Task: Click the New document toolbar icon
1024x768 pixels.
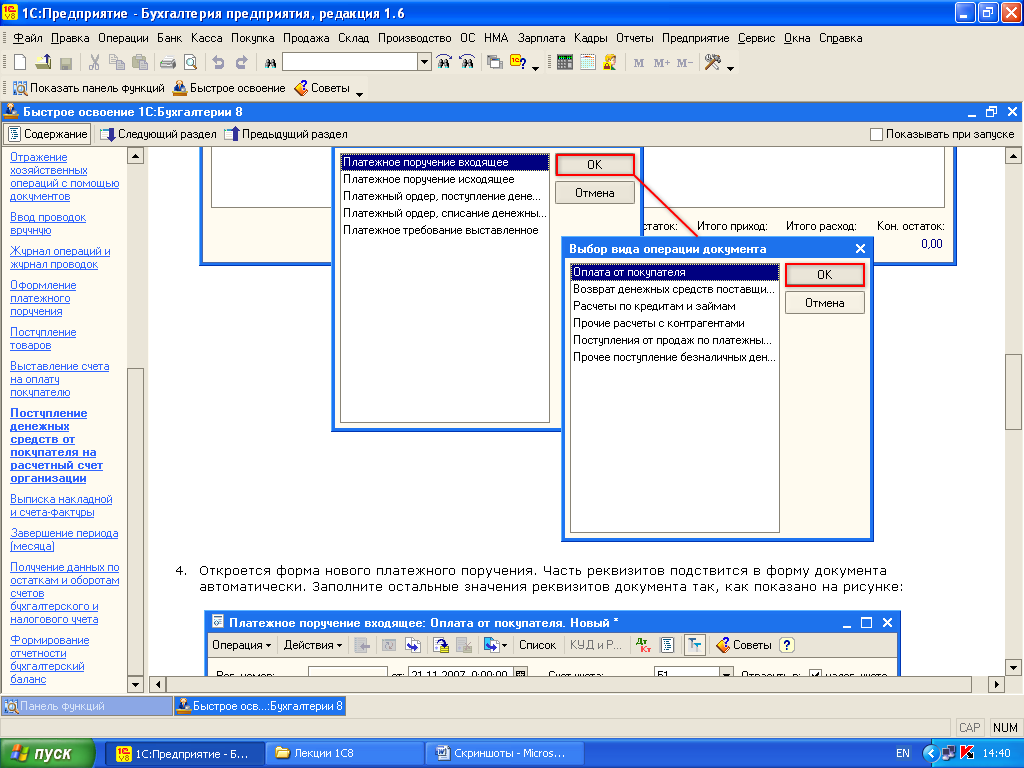Action: pyautogui.click(x=20, y=63)
